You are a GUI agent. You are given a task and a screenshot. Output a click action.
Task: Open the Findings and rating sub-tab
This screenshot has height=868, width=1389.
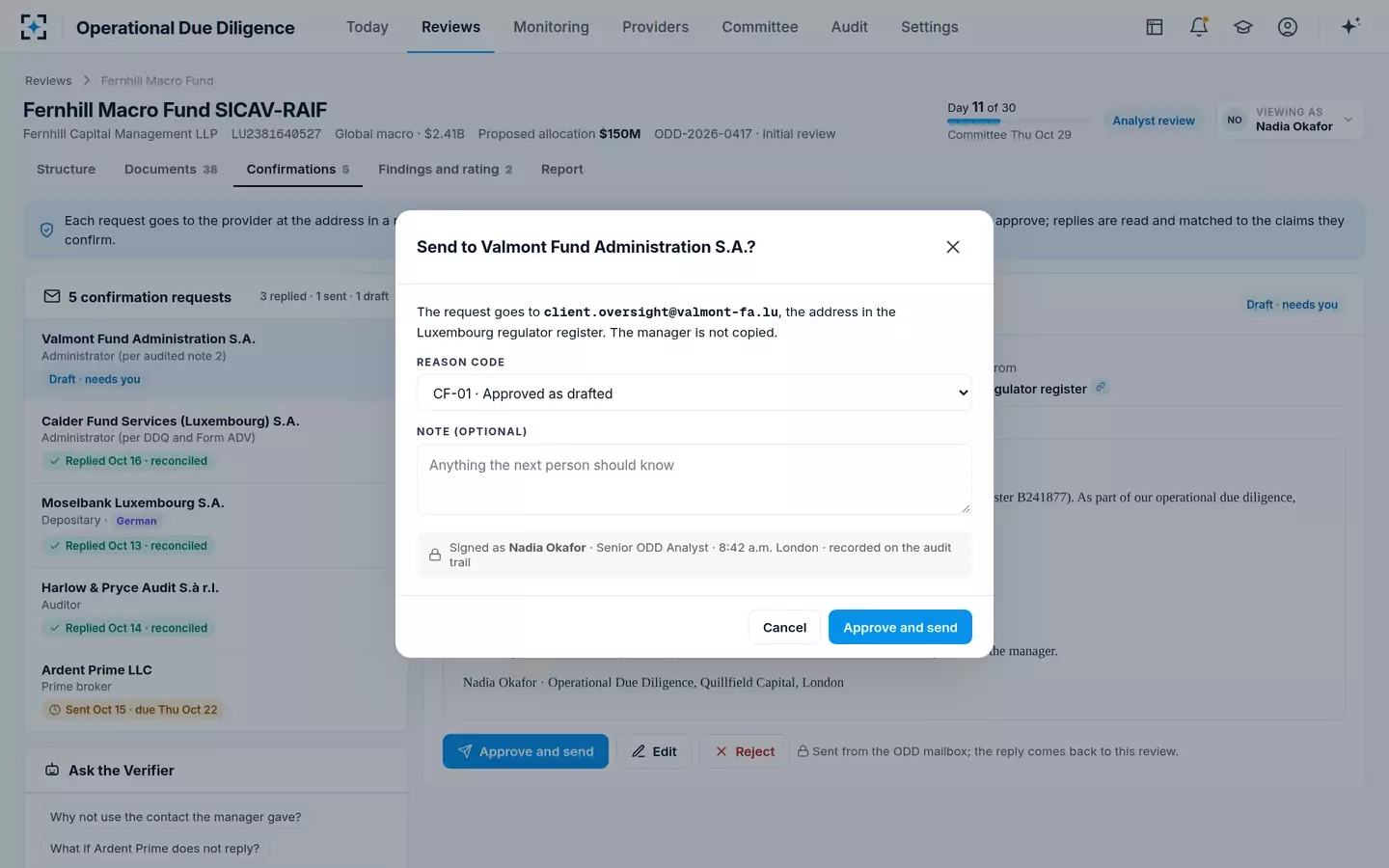click(x=446, y=170)
